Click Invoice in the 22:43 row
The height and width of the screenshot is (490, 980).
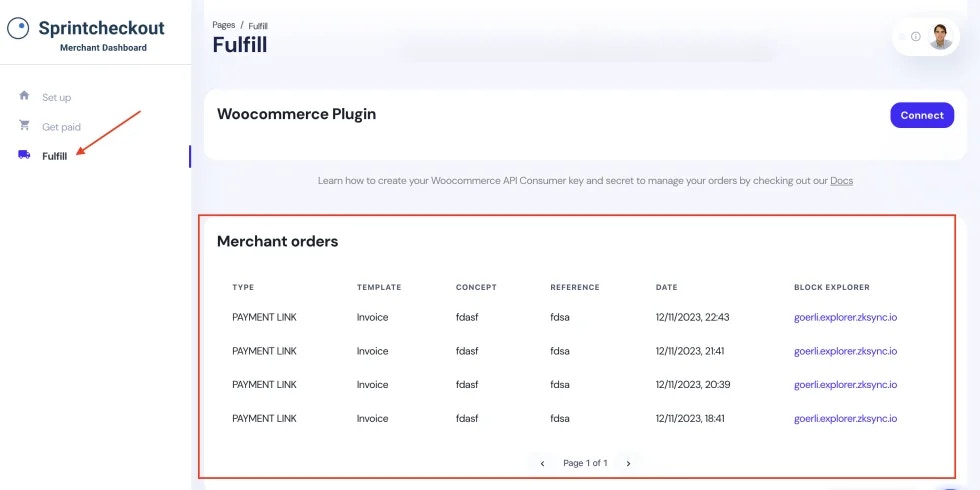pyautogui.click(x=372, y=317)
